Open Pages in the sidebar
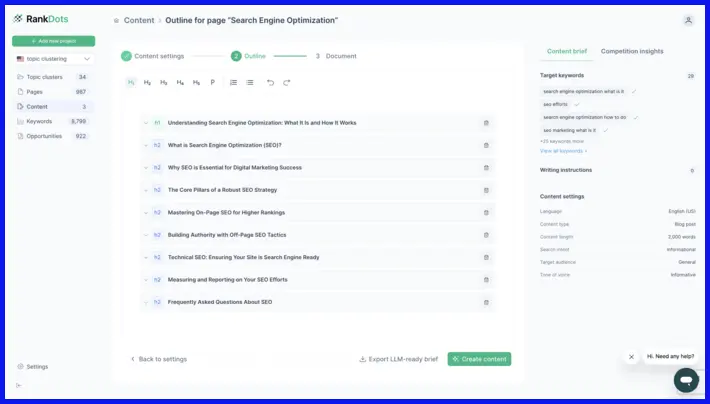 click(53, 92)
